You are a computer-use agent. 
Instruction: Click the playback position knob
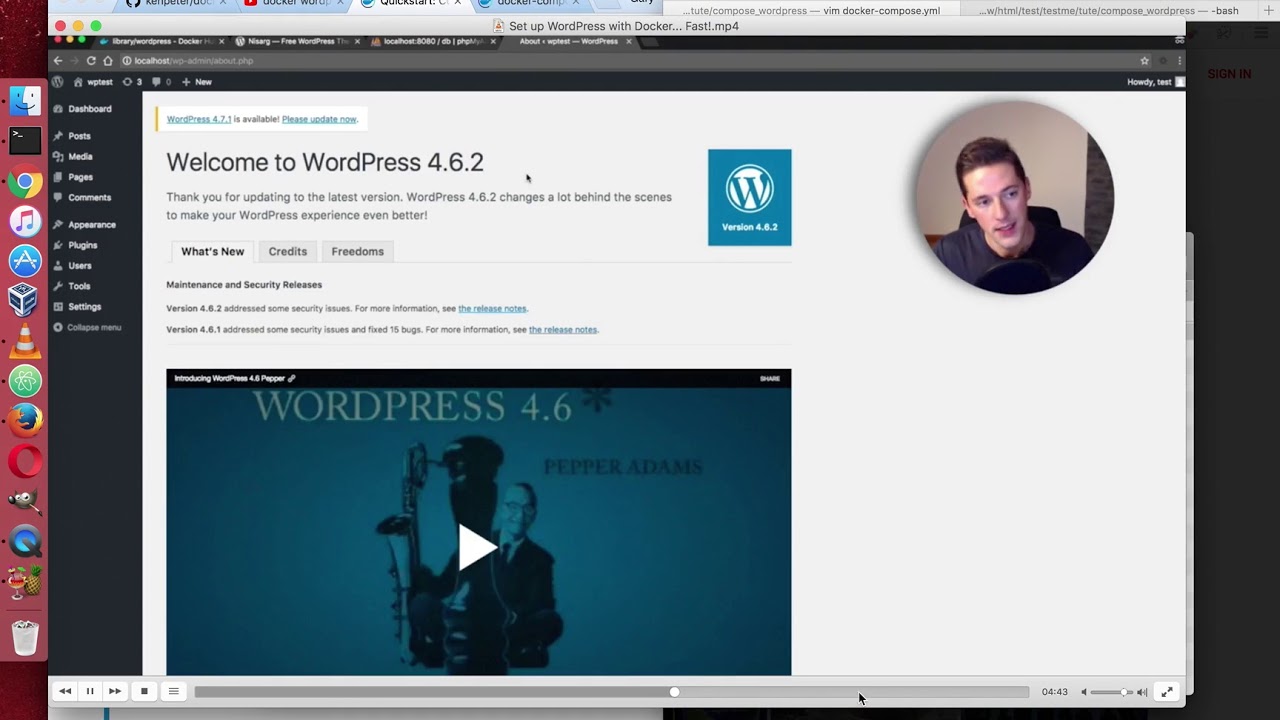tap(674, 692)
